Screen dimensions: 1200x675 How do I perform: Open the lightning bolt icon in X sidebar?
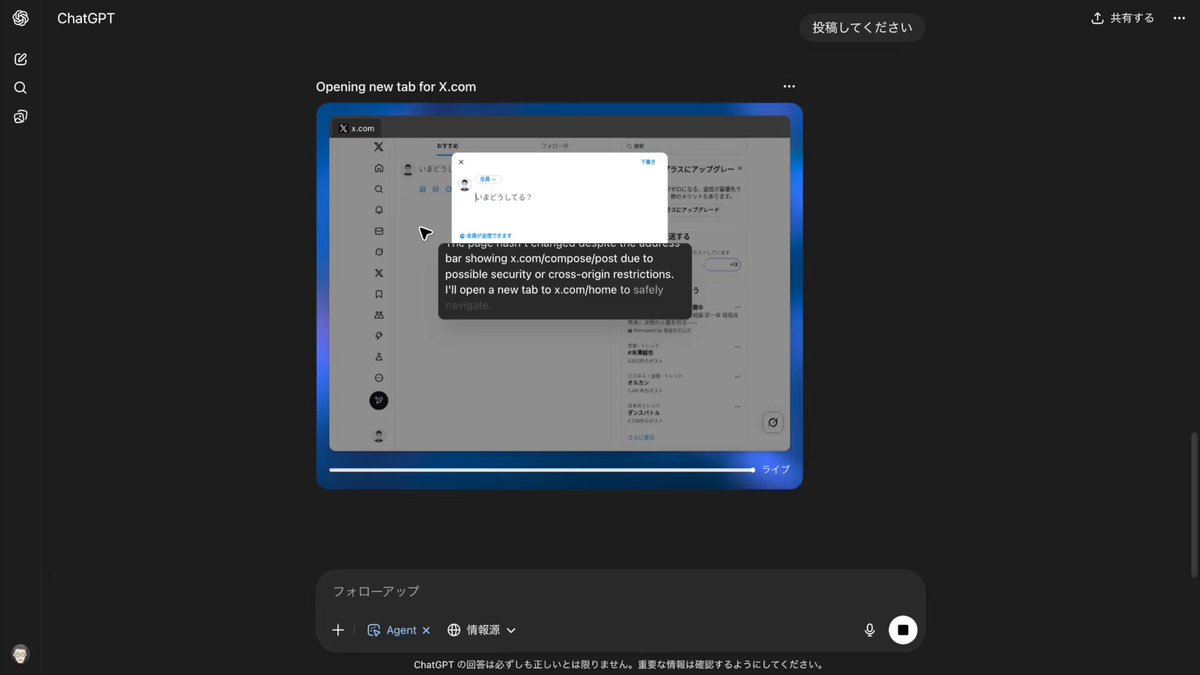pos(379,336)
